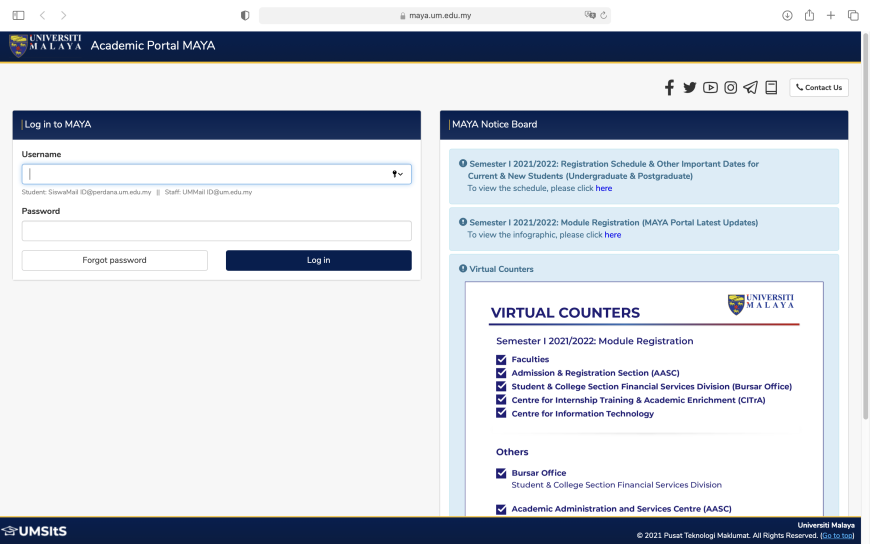Click into the Password field

pos(216,231)
